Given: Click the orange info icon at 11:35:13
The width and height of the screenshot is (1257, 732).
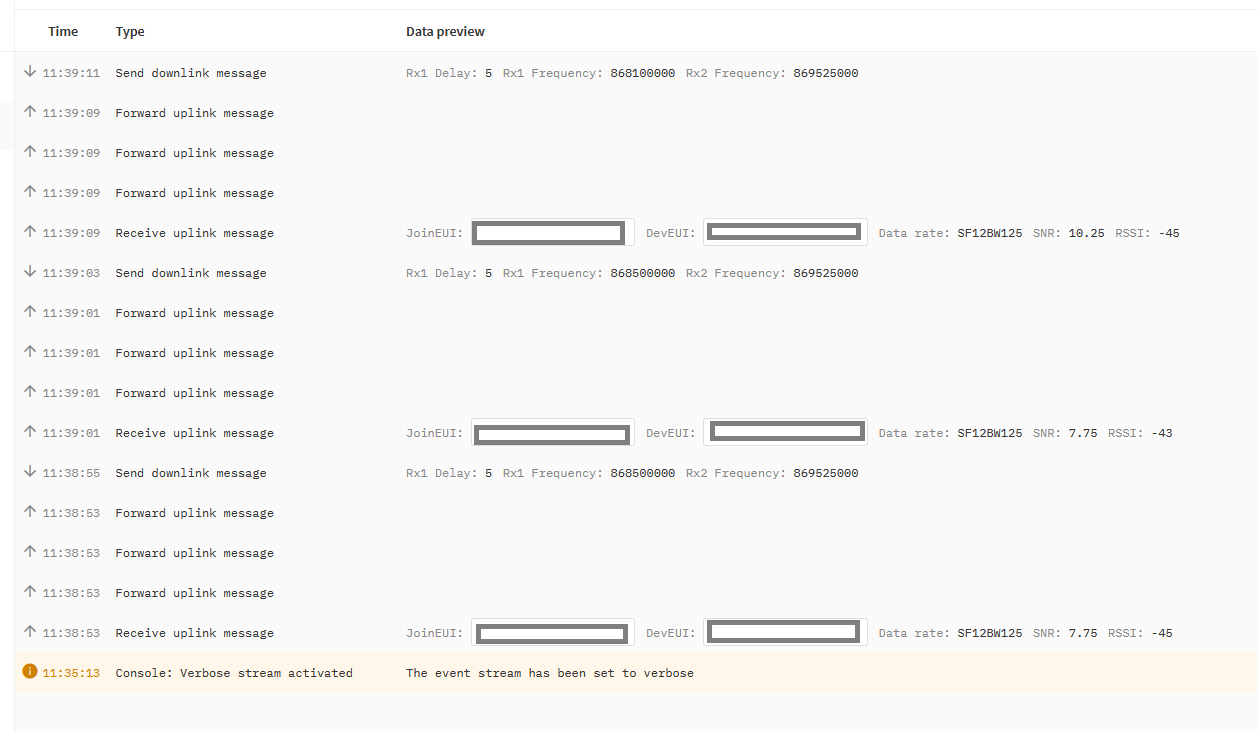Looking at the screenshot, I should pos(30,672).
